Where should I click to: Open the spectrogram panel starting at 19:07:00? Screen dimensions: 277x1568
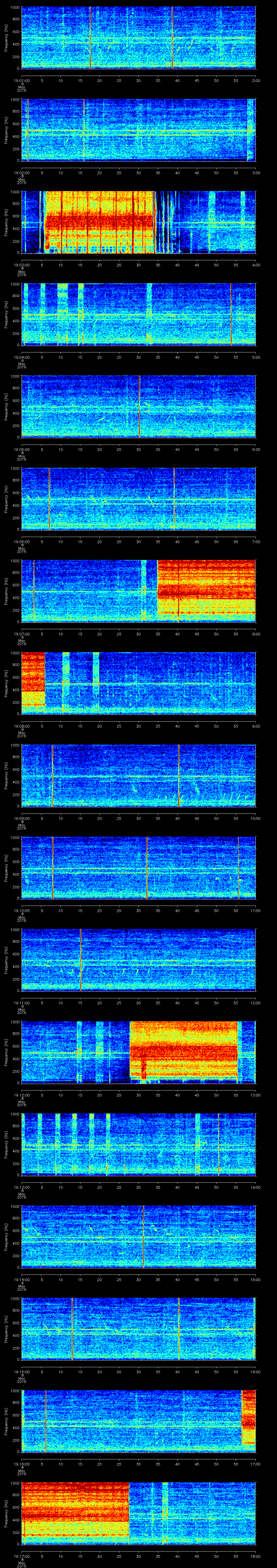(x=139, y=590)
